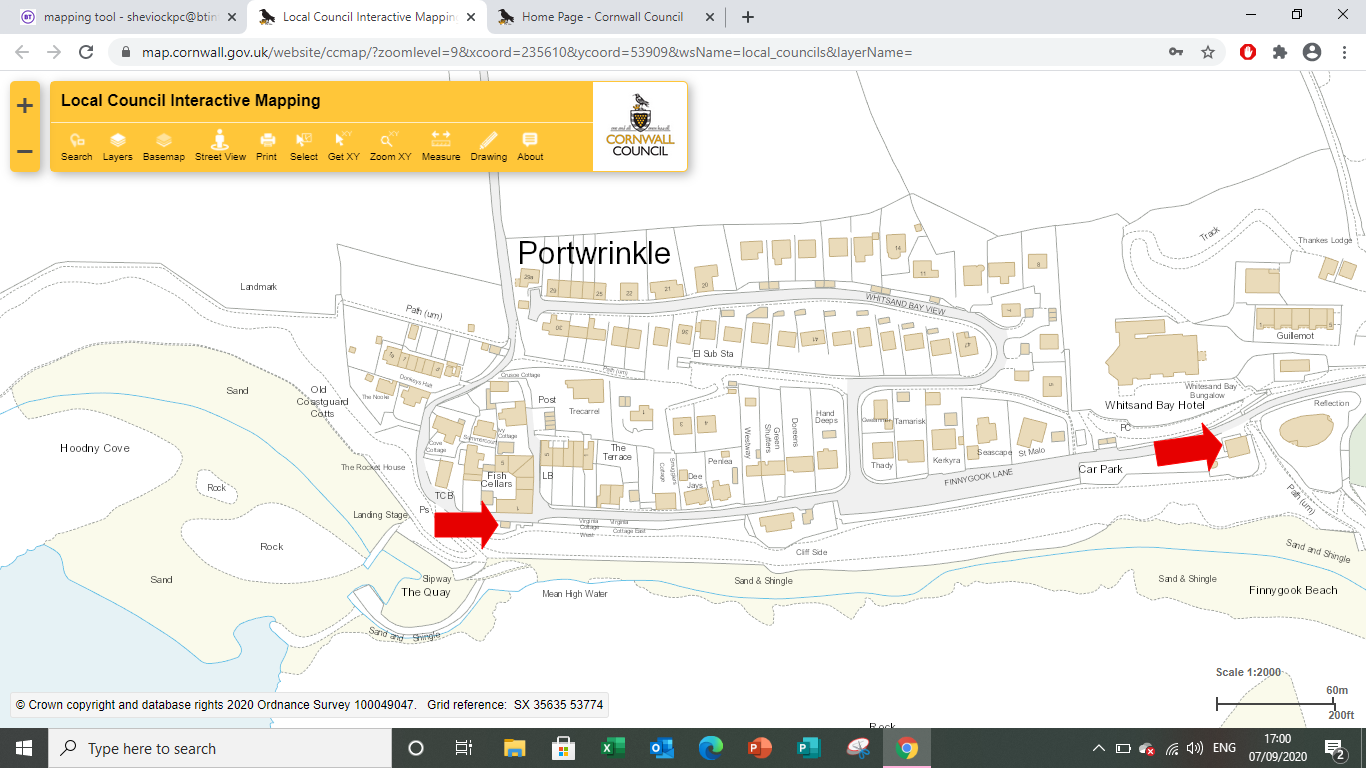Open the Zoom XY tool

click(x=390, y=146)
